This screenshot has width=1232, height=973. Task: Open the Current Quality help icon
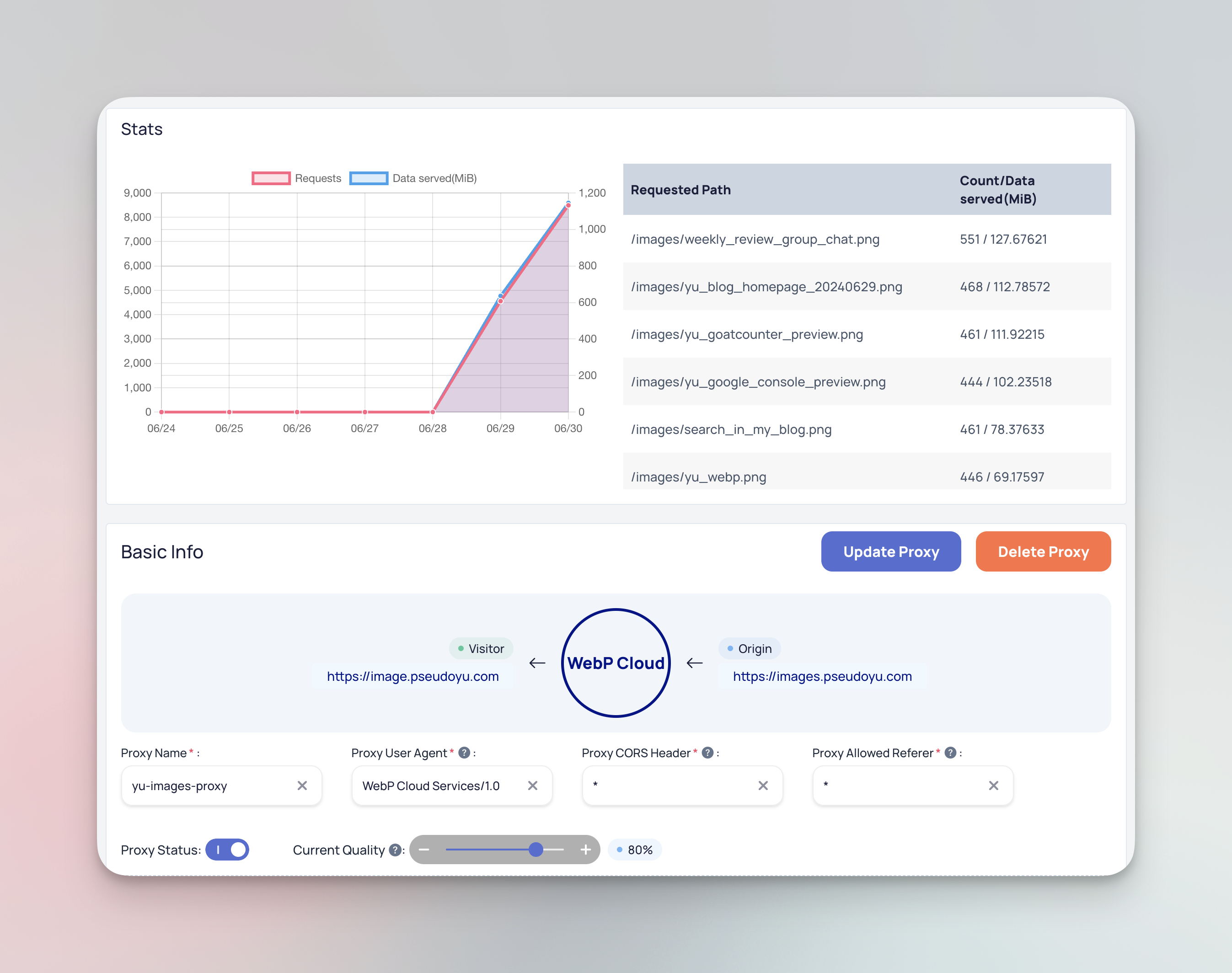click(395, 850)
